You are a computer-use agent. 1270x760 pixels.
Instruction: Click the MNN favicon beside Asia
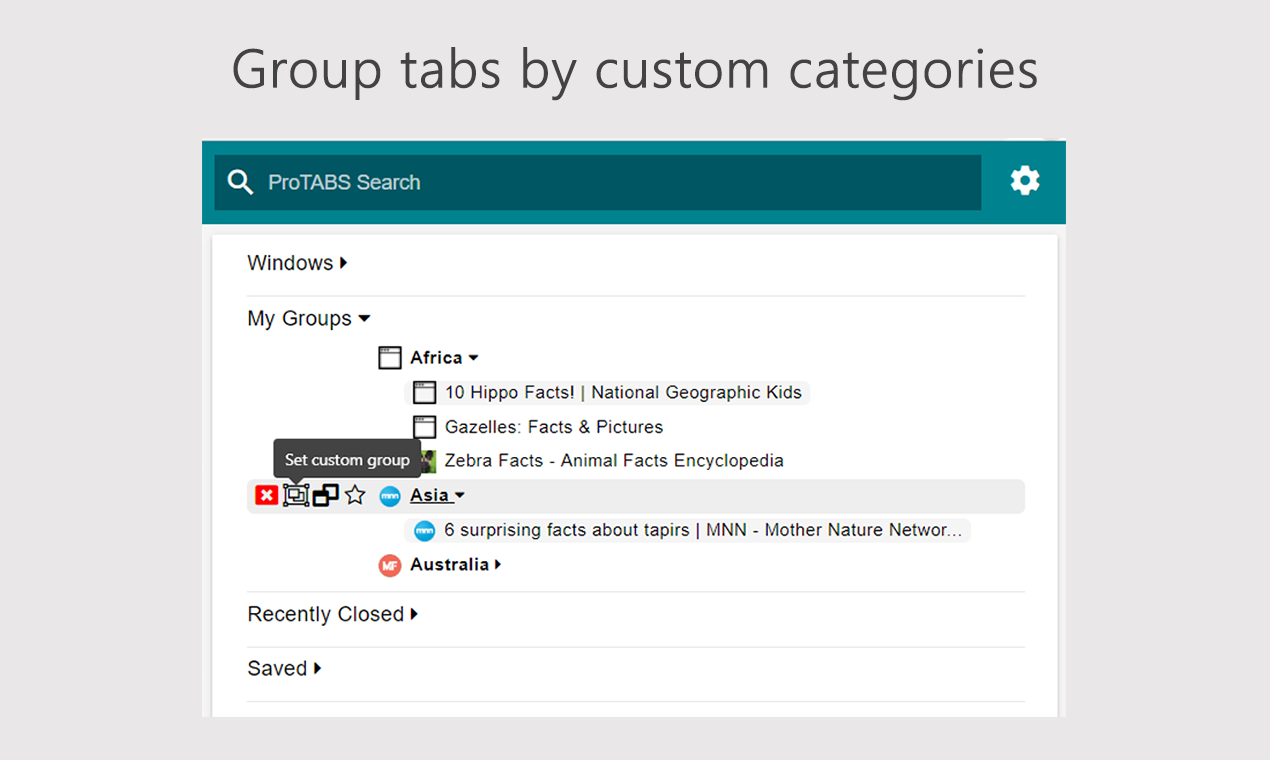(390, 495)
